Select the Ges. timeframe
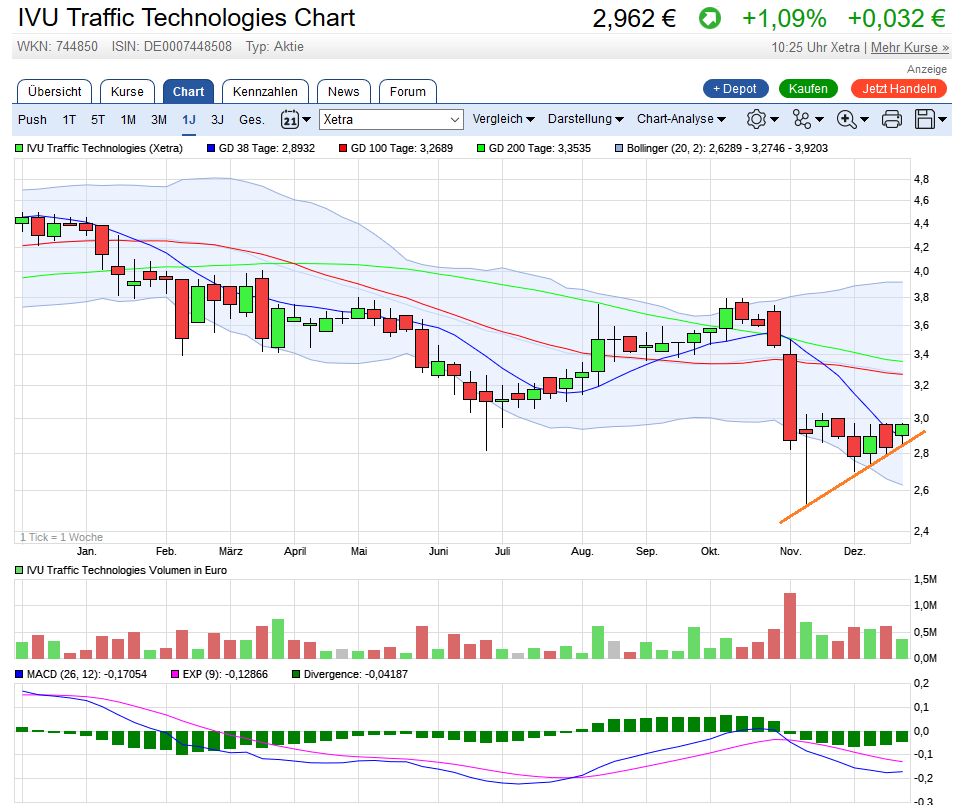 pyautogui.click(x=251, y=120)
